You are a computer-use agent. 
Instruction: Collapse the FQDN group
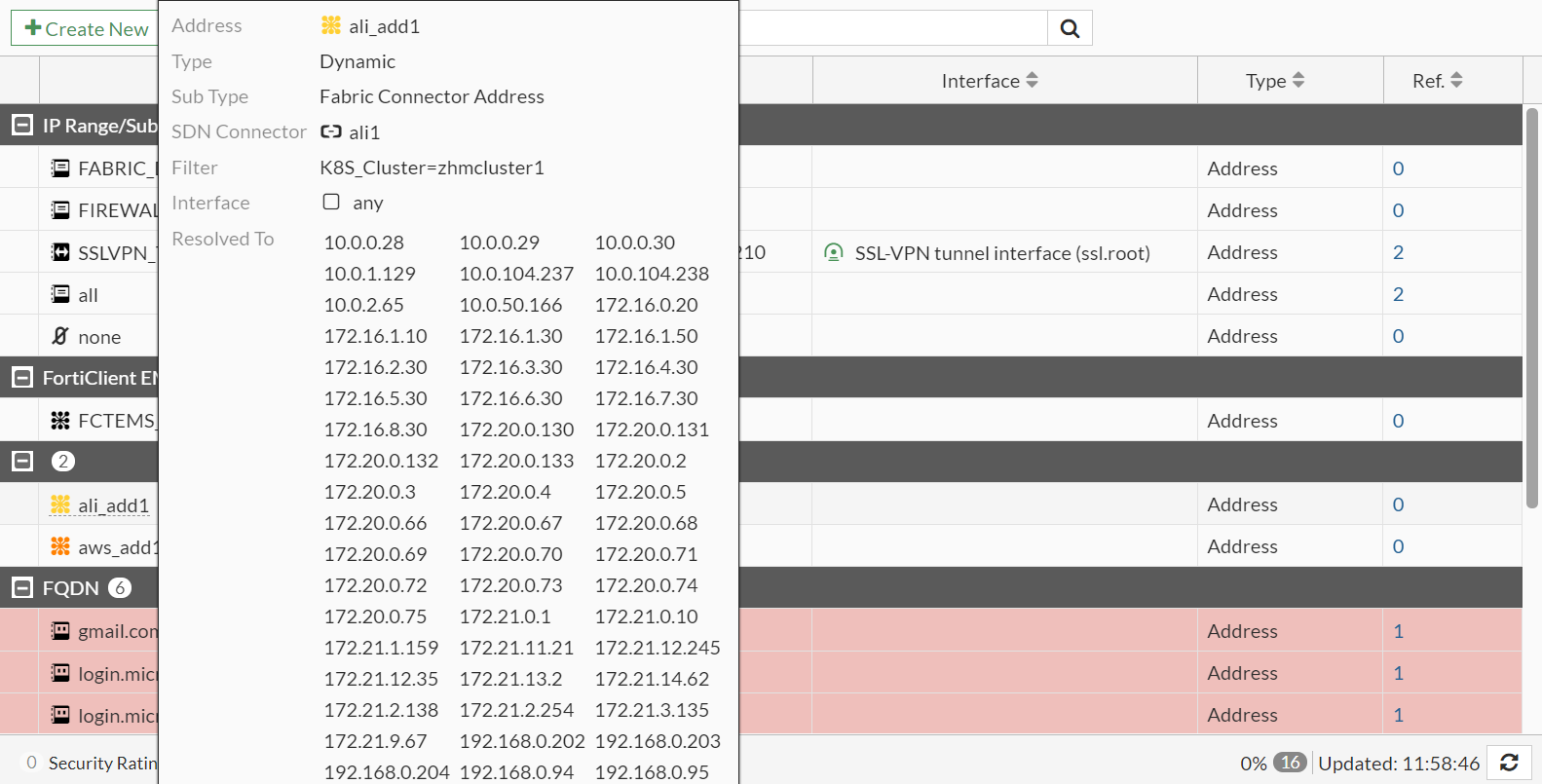pyautogui.click(x=21, y=588)
